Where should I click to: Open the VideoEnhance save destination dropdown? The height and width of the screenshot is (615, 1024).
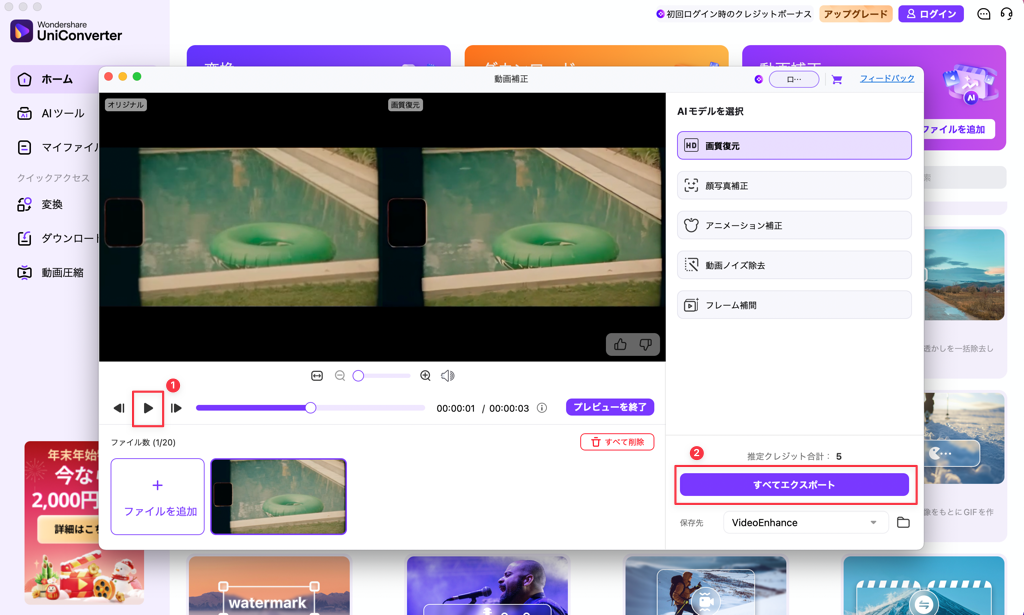805,521
